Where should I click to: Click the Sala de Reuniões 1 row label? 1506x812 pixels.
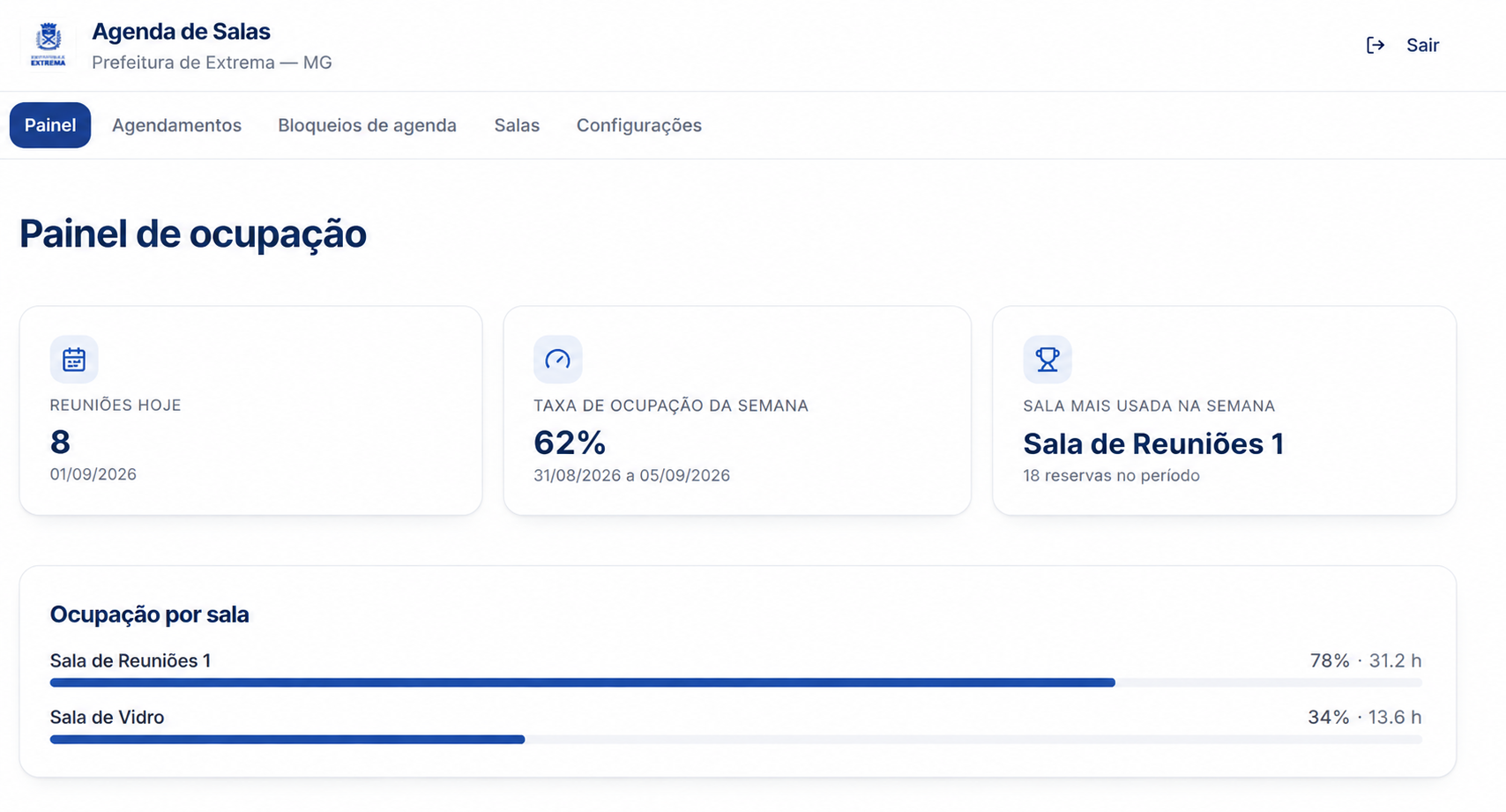click(x=130, y=660)
